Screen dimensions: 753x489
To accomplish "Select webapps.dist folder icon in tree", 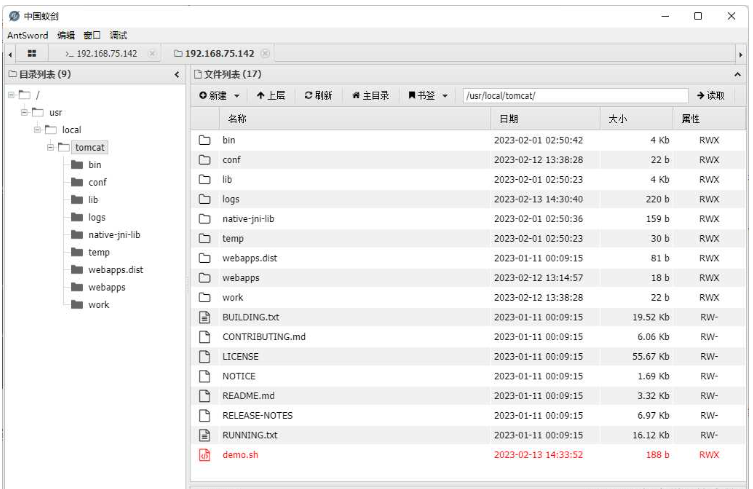I will pyautogui.click(x=77, y=269).
